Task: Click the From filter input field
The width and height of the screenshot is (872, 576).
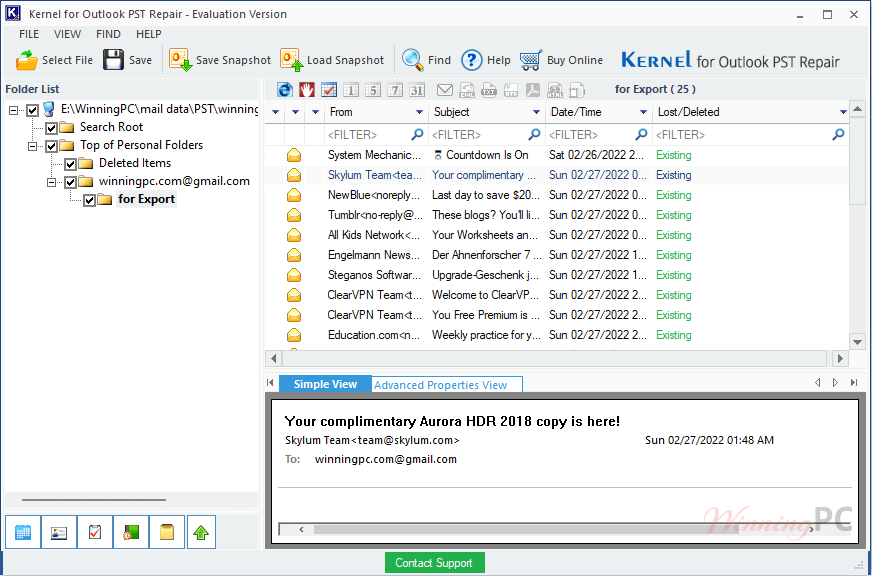Action: point(376,135)
